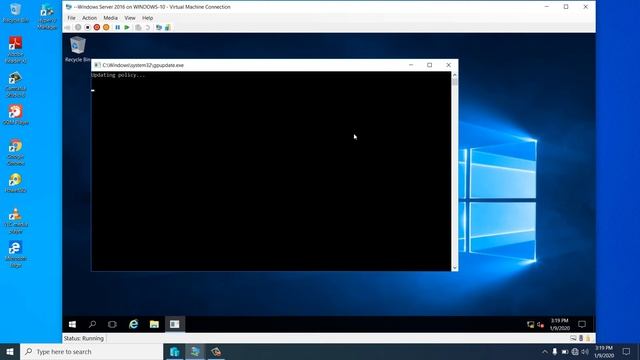Click the green Reset VM toolbar icon
640x360 pixels.
[x=127, y=27]
